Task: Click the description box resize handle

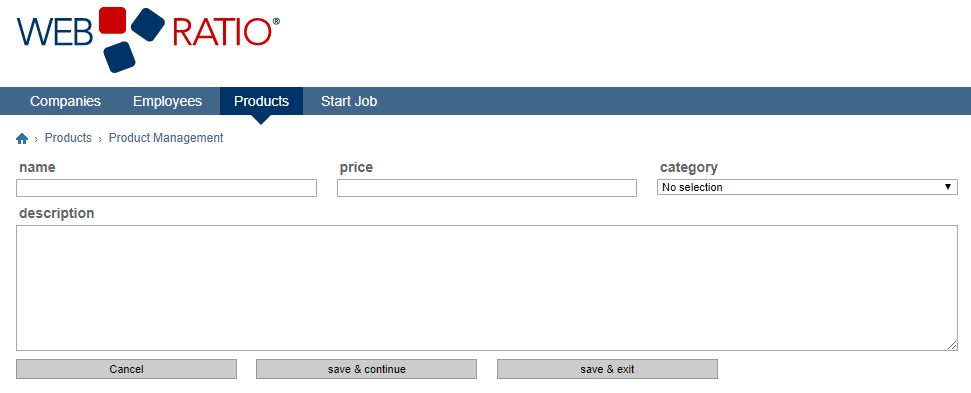Action: click(952, 345)
